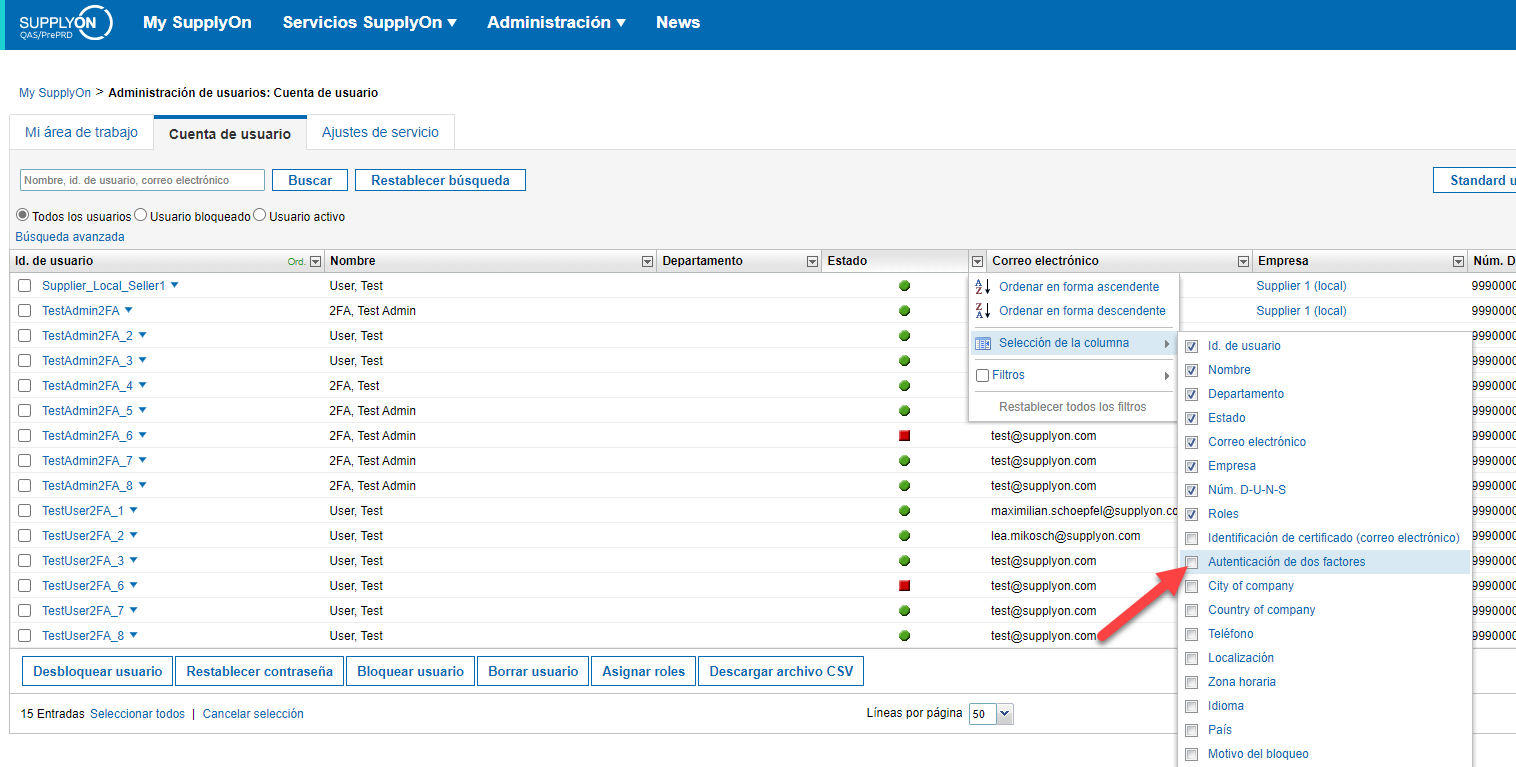
Task: Uncheck the Departamento column checkbox
Action: (x=1191, y=394)
